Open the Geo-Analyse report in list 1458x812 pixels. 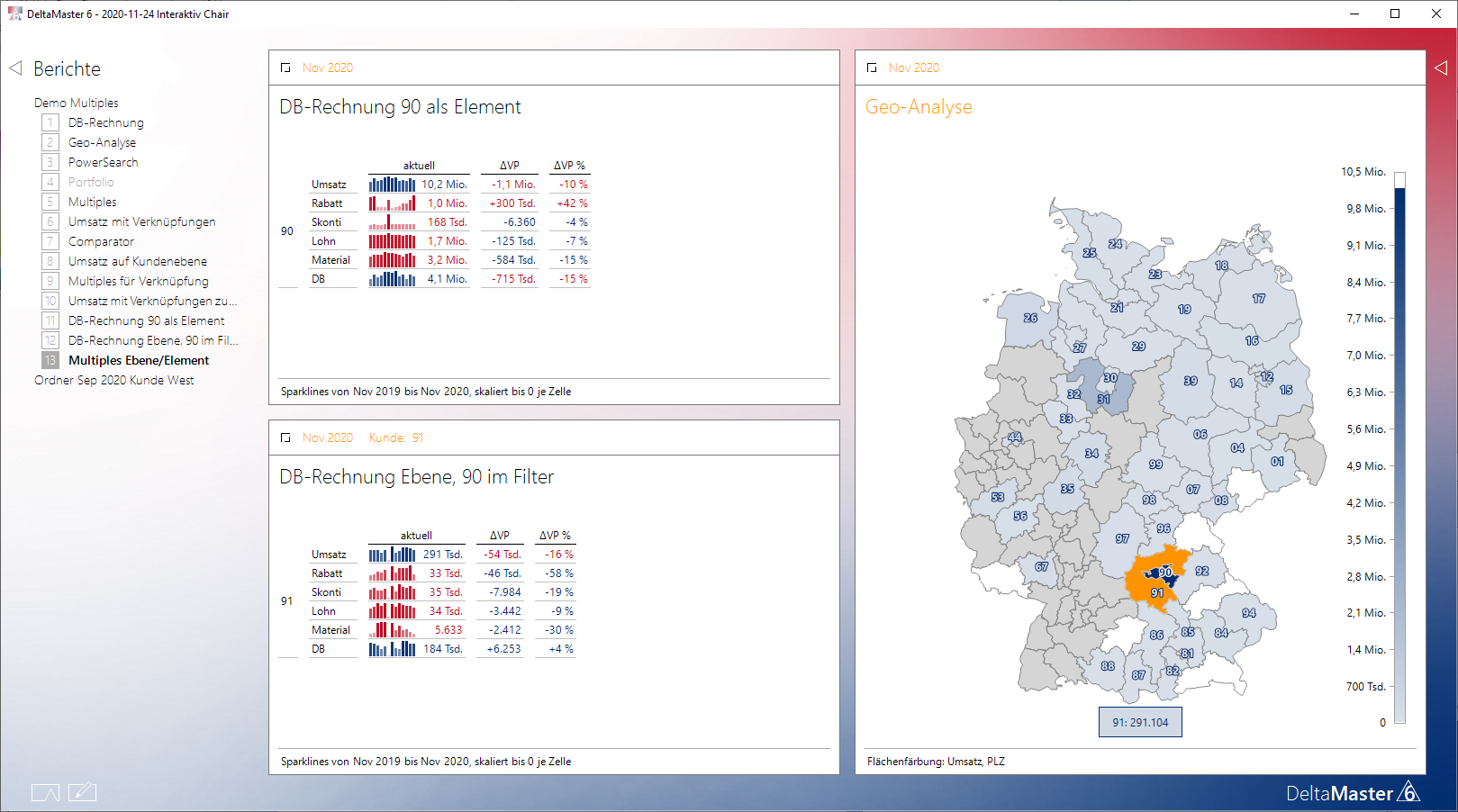(102, 142)
